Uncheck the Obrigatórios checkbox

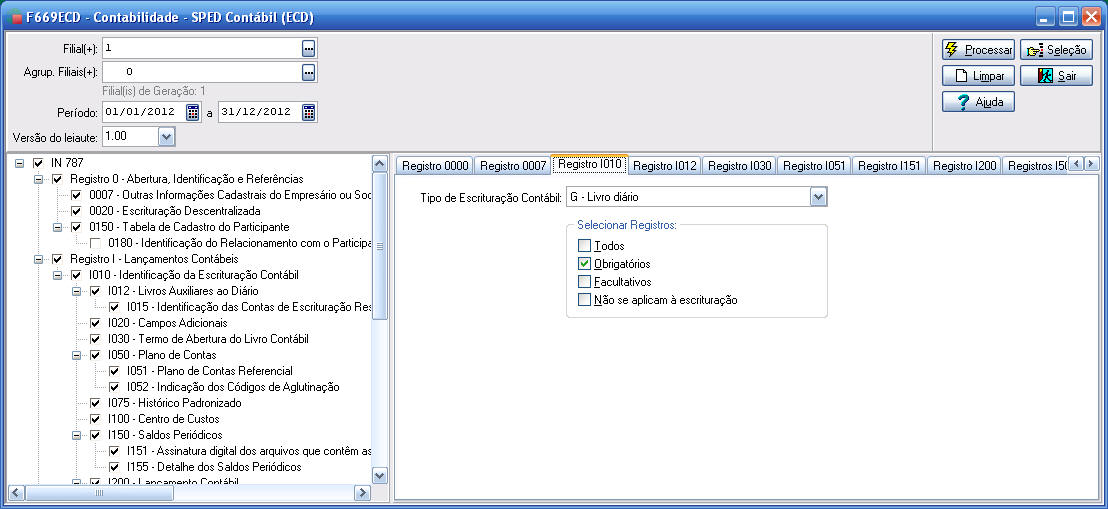[x=584, y=264]
